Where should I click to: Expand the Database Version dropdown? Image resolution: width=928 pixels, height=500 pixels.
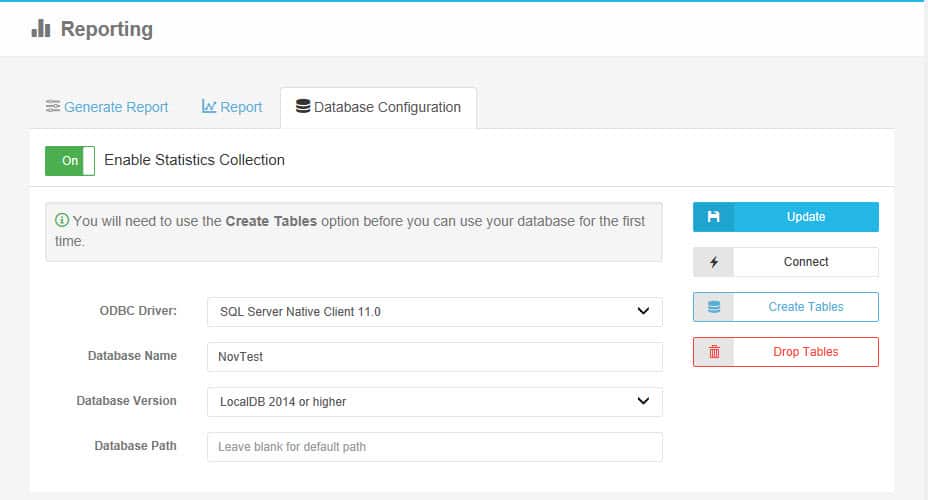(x=434, y=402)
